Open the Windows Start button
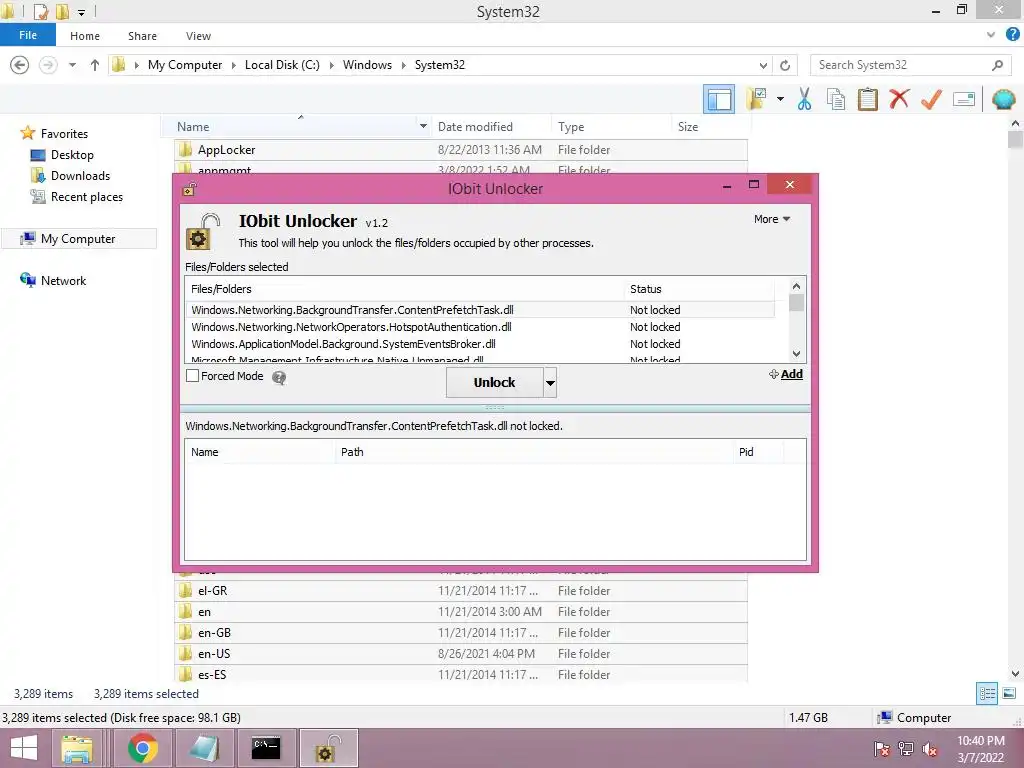 click(24, 748)
